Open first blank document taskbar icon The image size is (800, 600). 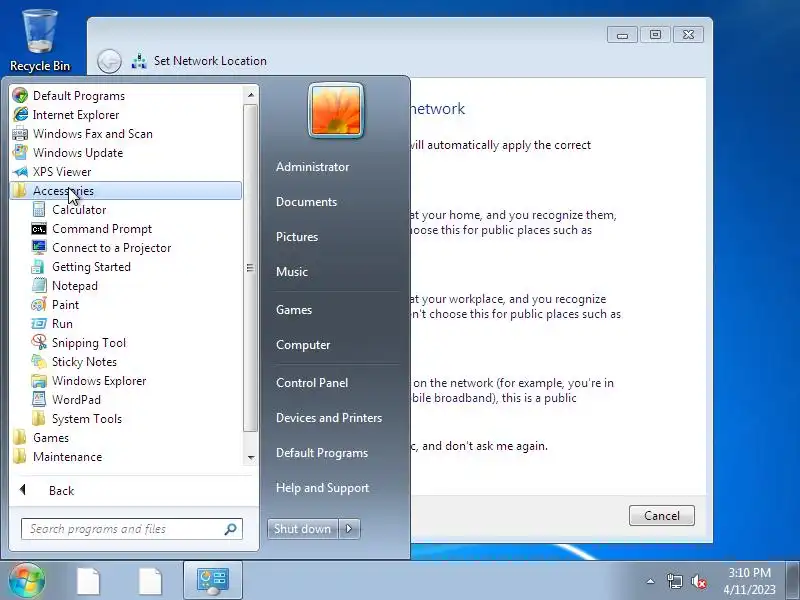point(88,581)
